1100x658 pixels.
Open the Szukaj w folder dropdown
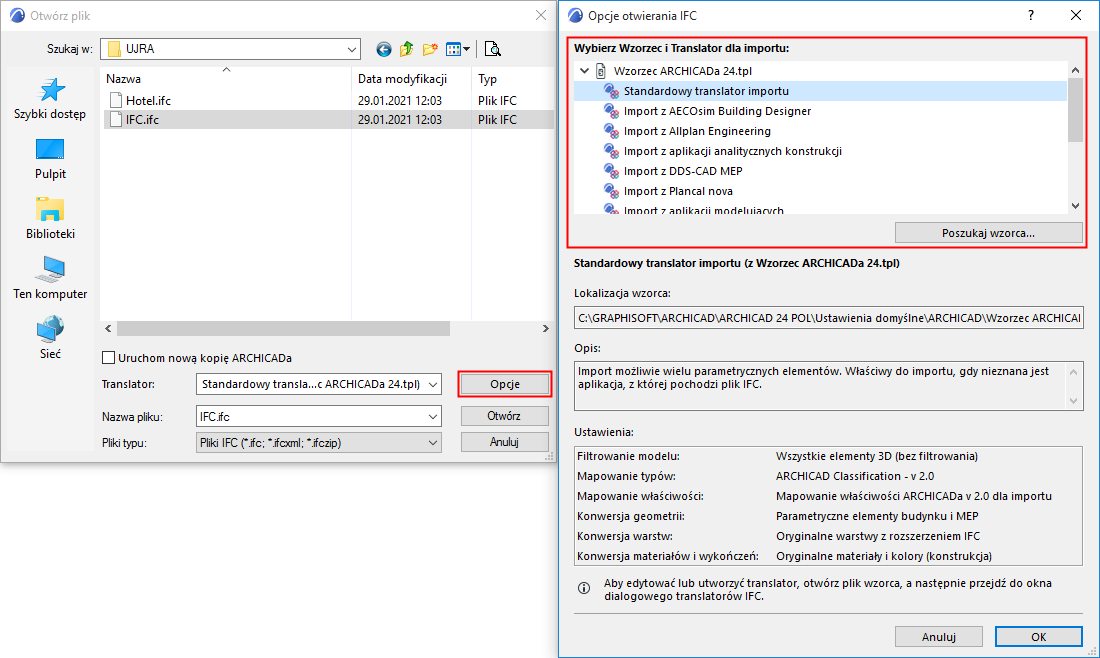(x=351, y=49)
